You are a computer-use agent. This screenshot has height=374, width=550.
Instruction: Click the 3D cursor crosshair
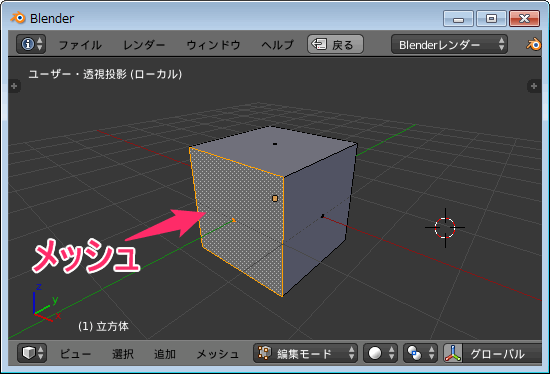(445, 228)
